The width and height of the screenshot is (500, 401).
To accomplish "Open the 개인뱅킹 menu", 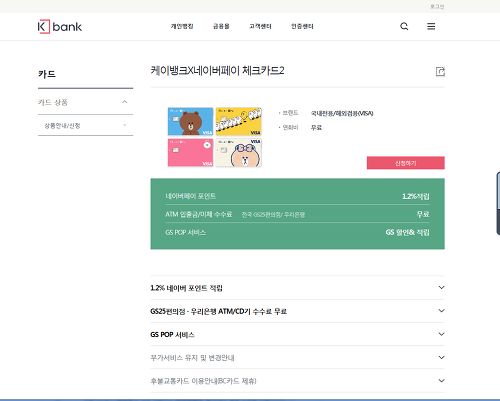I will 182,26.
